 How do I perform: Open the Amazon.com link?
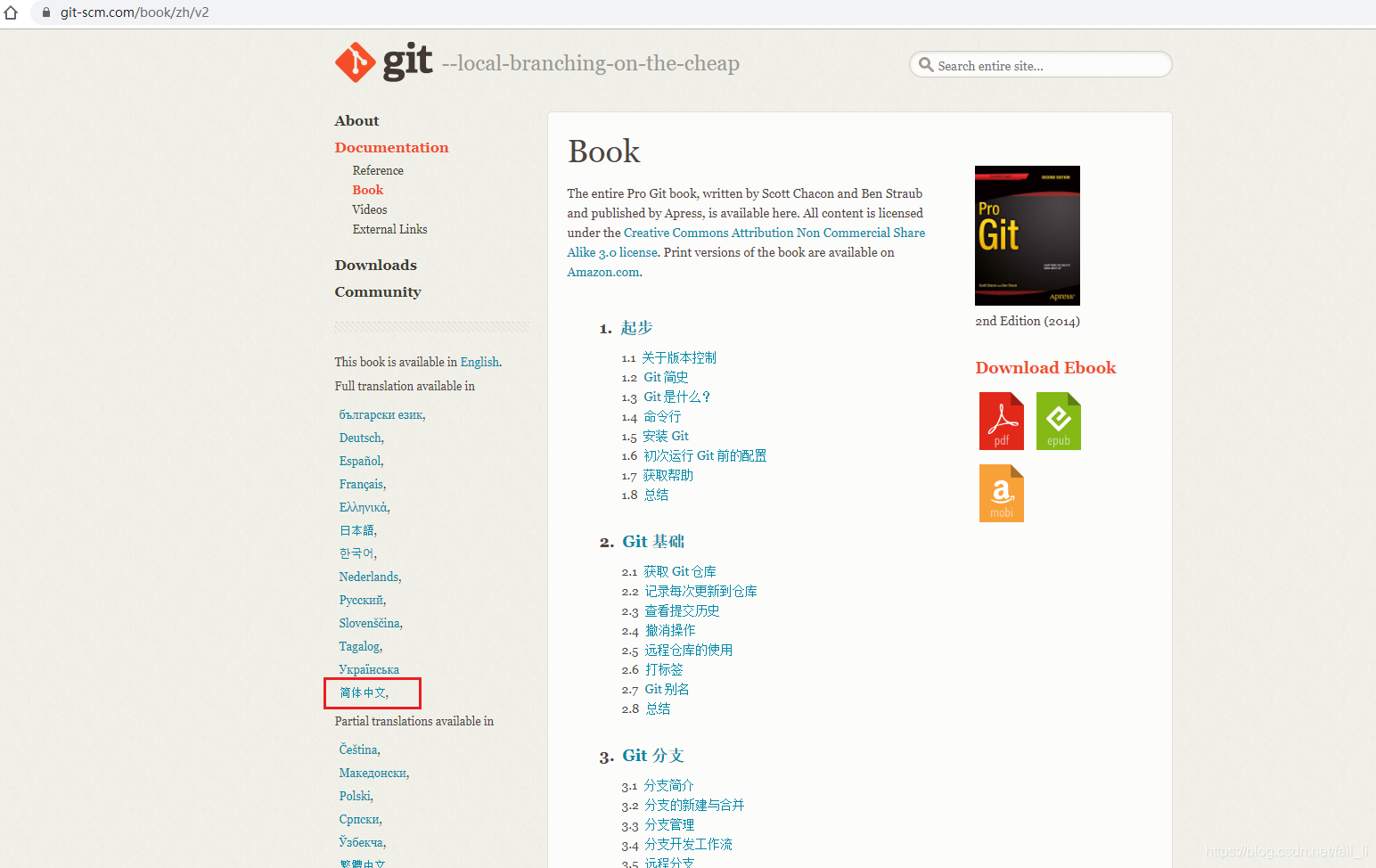(x=603, y=272)
